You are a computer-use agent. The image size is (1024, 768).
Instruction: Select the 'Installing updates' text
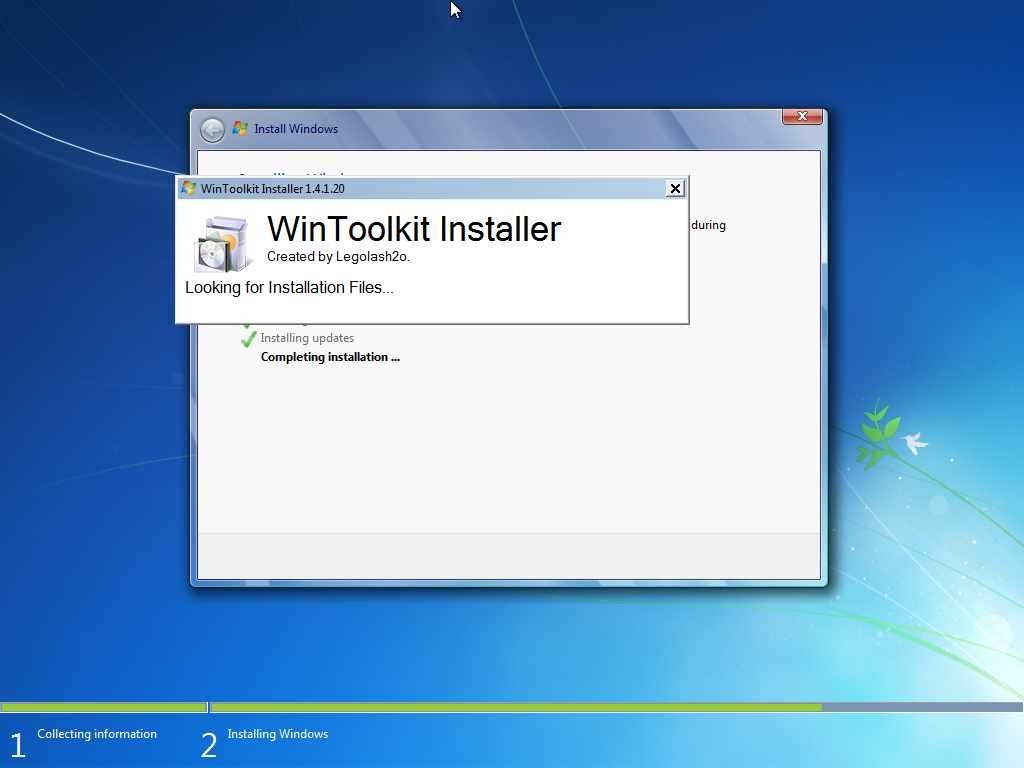(x=307, y=338)
